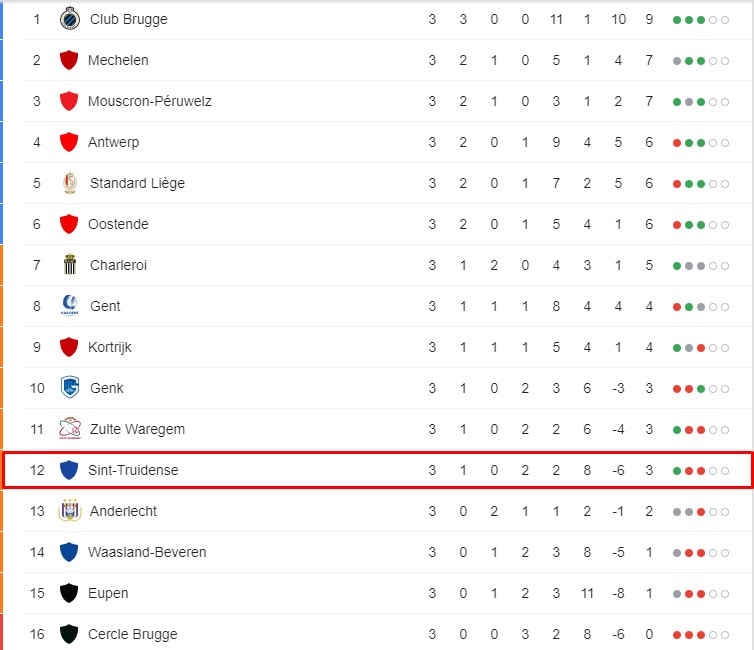Open the Cercle Brugge team link
Image resolution: width=754 pixels, height=650 pixels.
coord(133,634)
